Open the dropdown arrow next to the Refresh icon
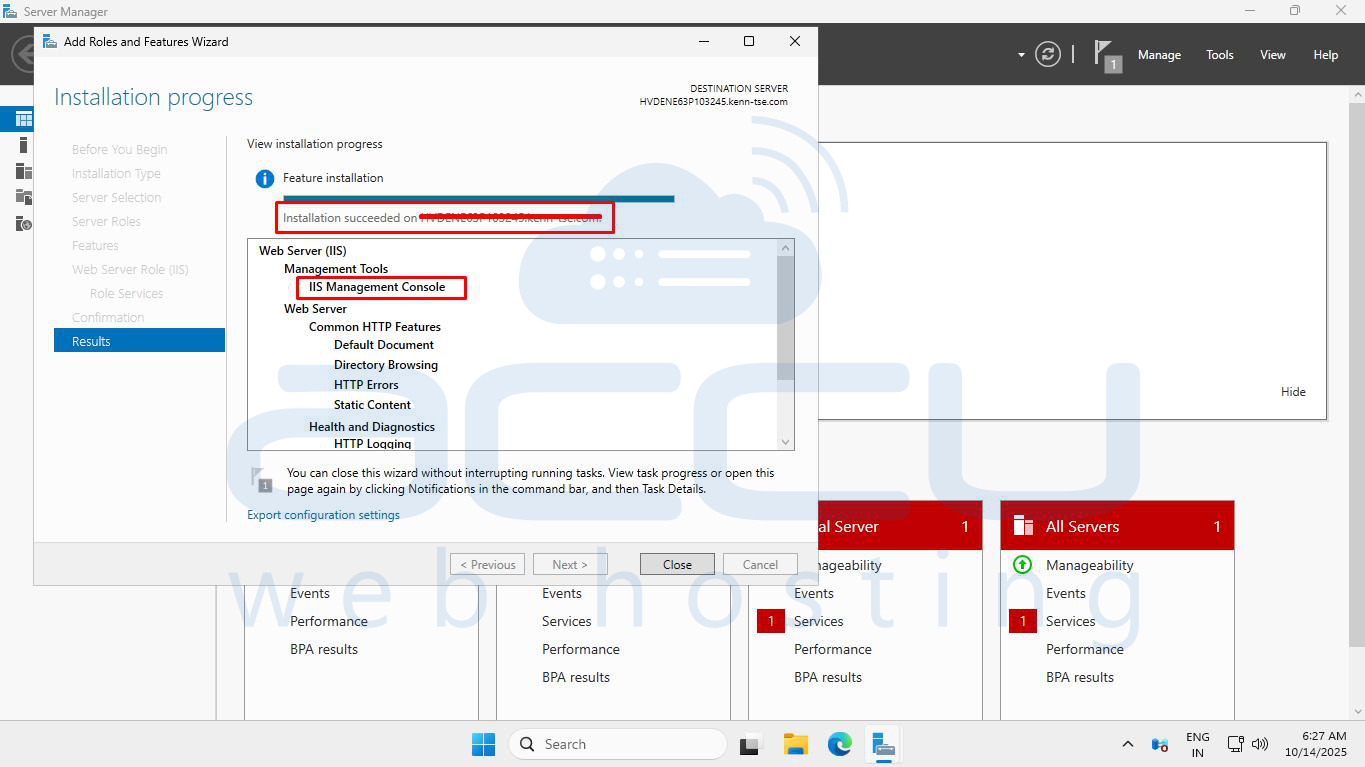 point(1021,55)
